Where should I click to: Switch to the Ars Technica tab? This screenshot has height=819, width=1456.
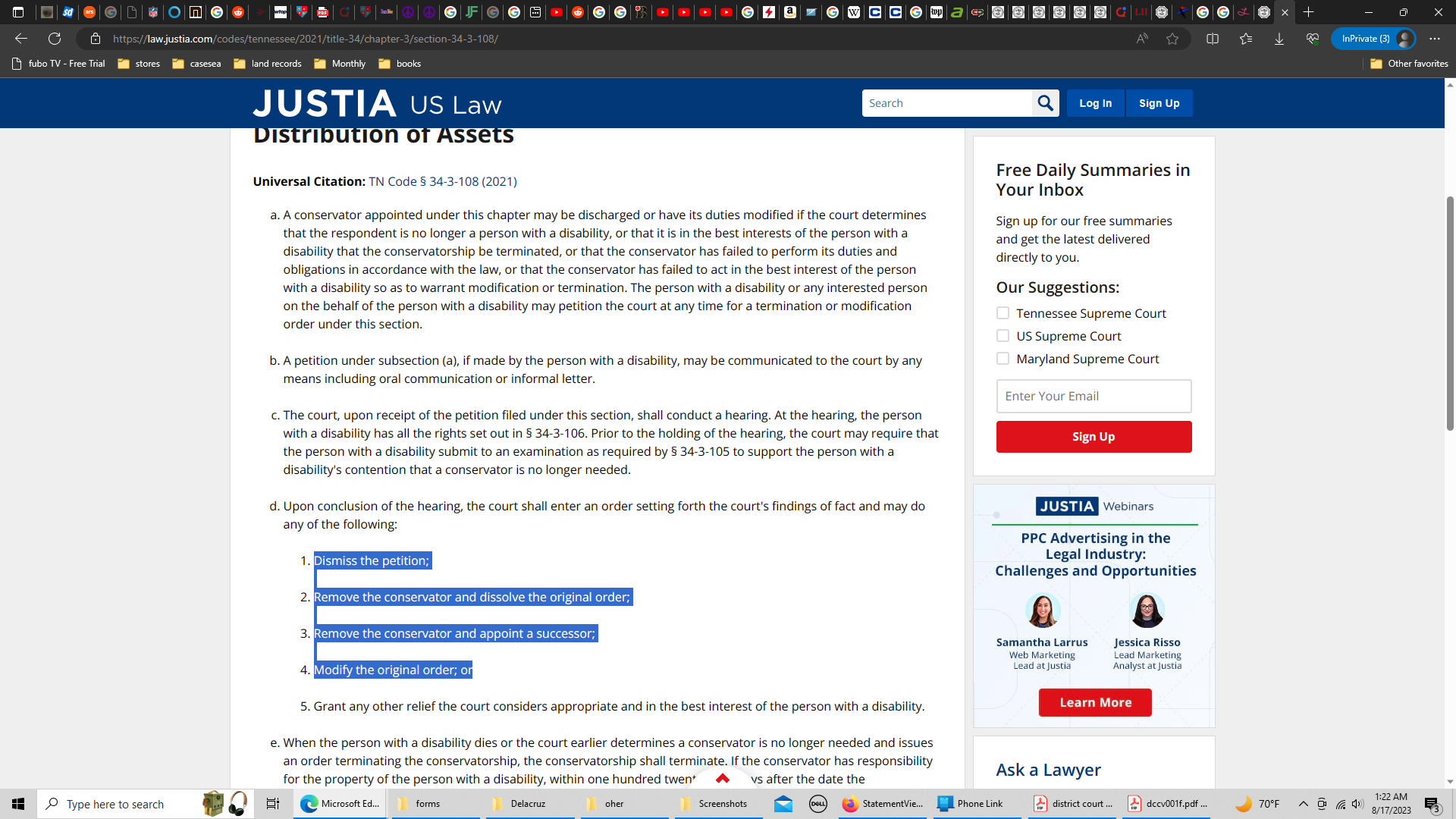tap(89, 12)
